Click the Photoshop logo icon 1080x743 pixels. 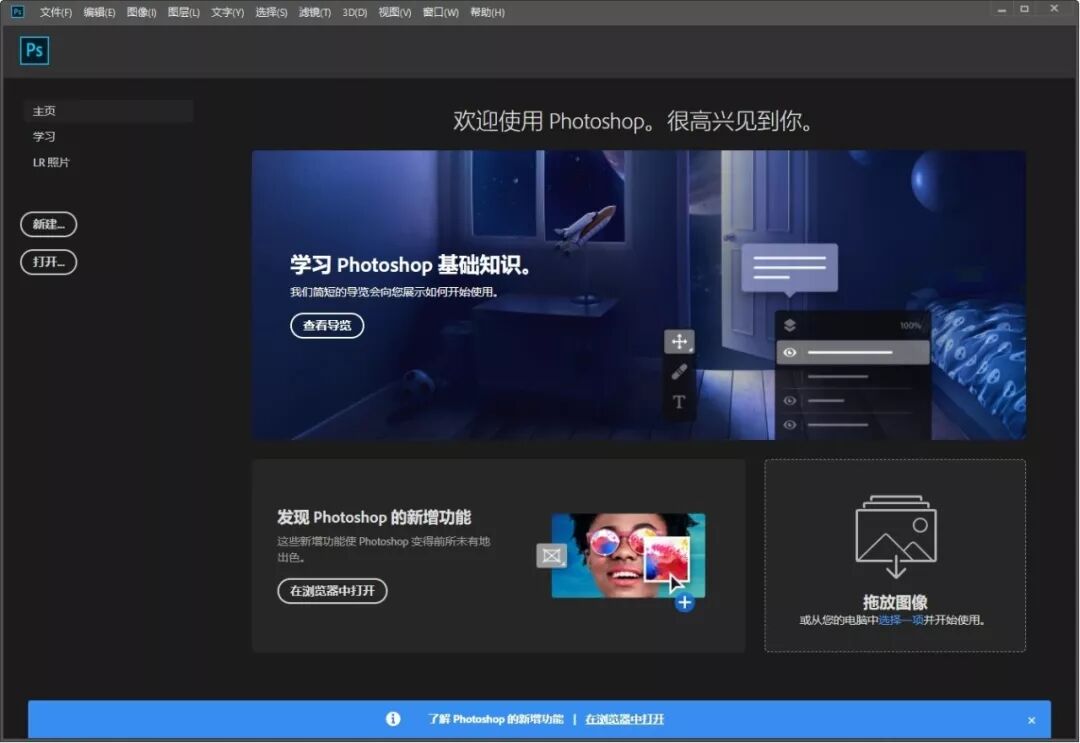click(34, 50)
